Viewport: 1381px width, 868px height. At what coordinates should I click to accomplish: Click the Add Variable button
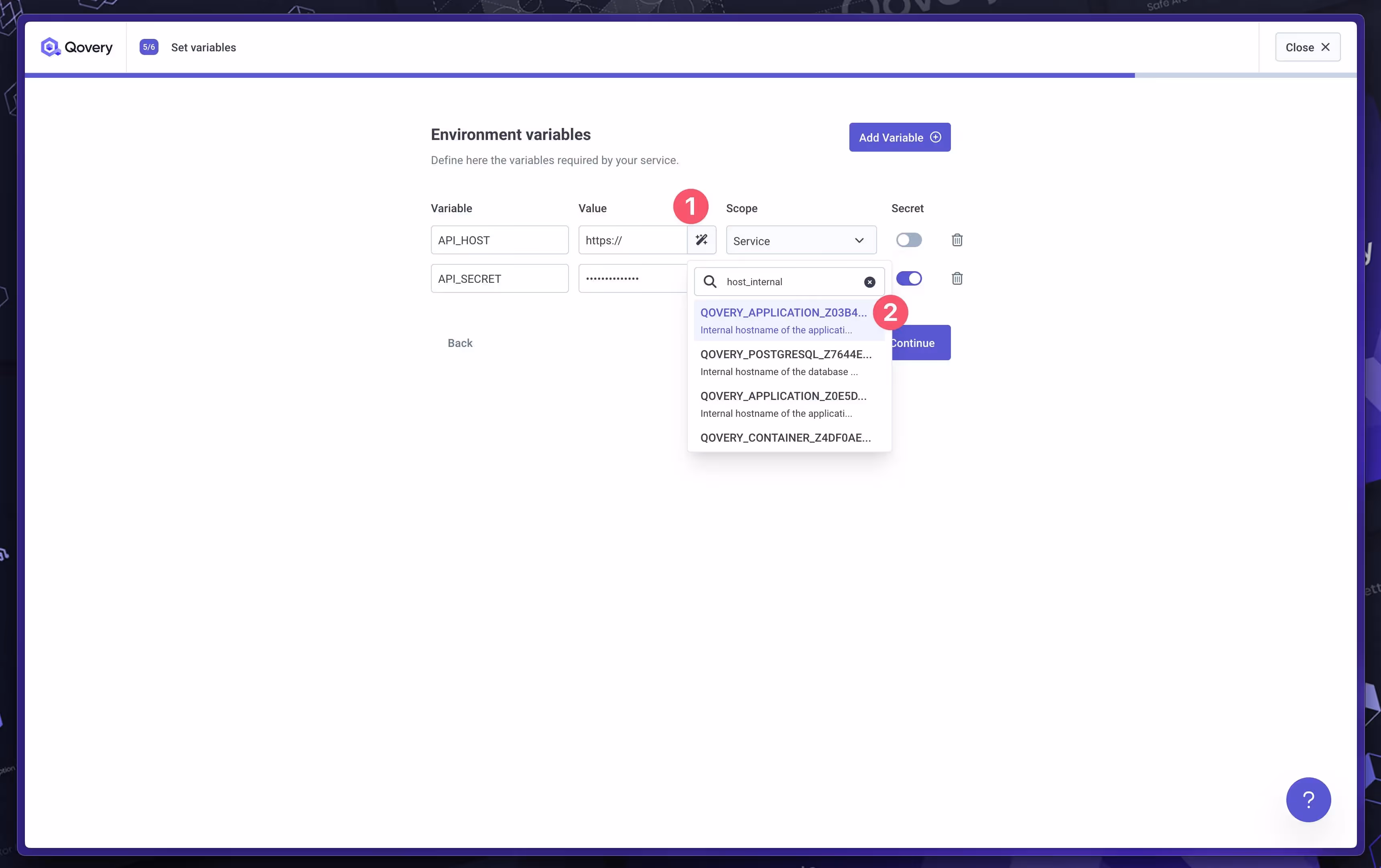(899, 137)
